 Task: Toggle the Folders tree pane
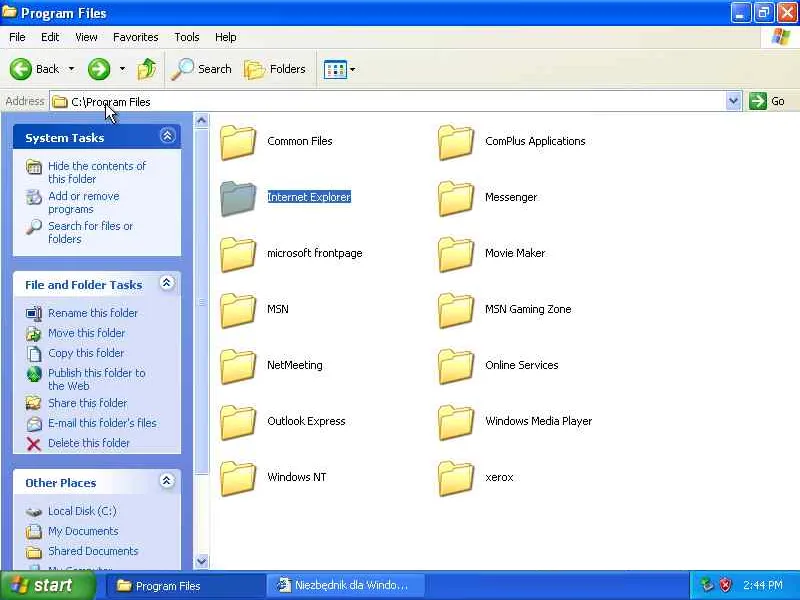[x=275, y=69]
